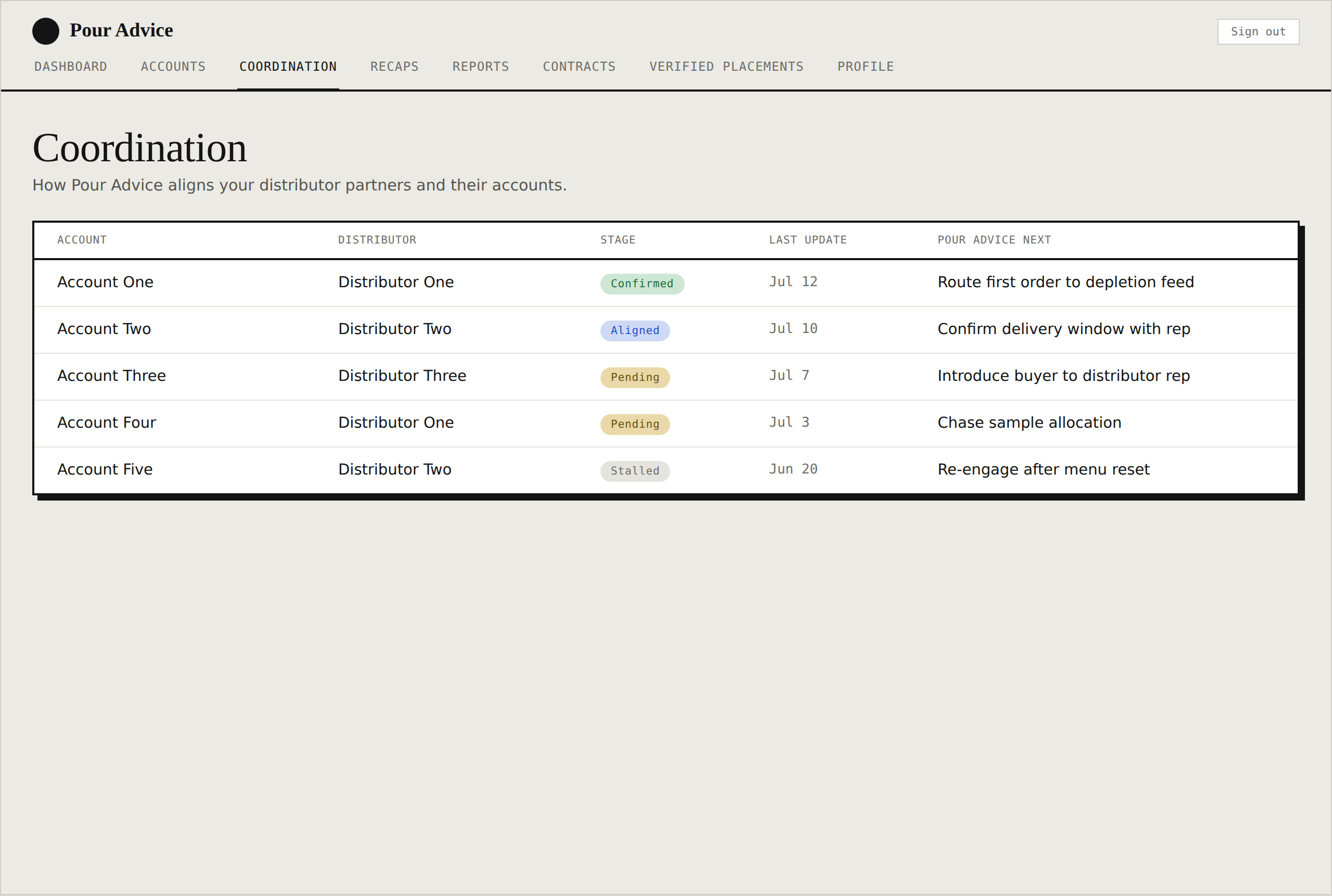1332x896 pixels.
Task: Select the Account Five cell
Action: coord(105,470)
